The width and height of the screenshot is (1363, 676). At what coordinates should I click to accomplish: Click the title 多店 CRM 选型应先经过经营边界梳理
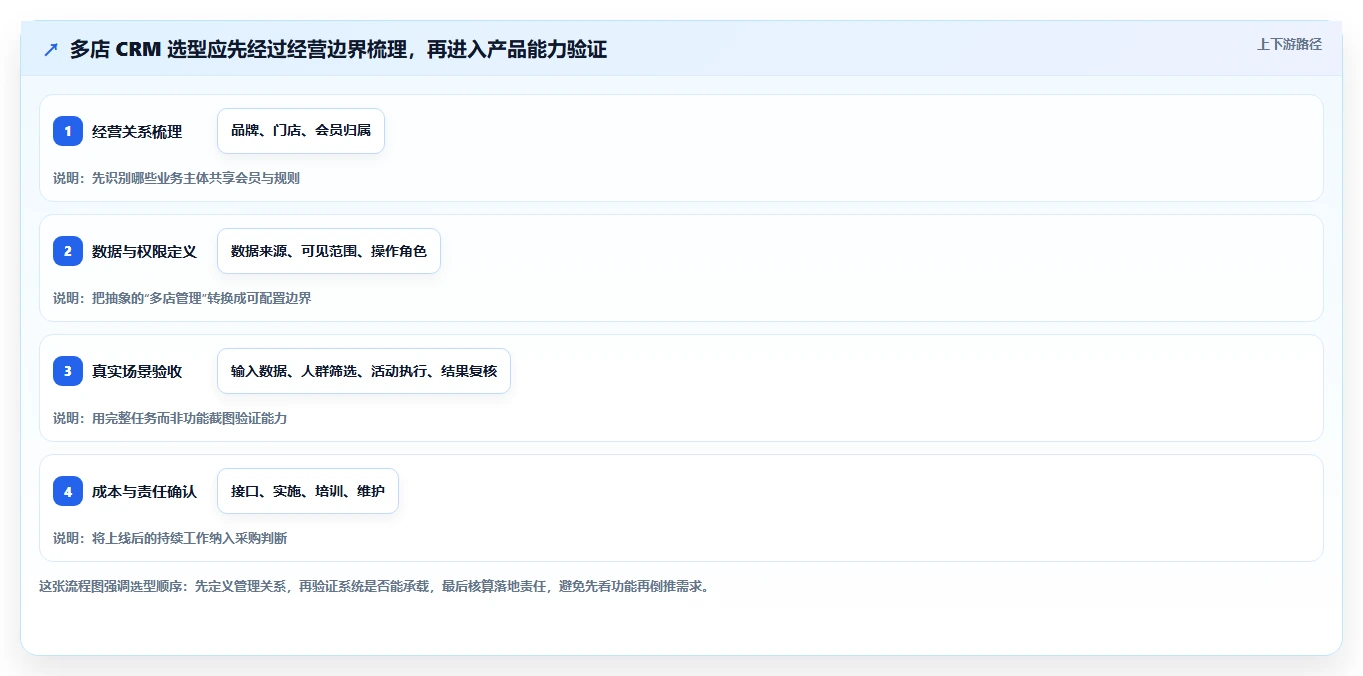338,49
